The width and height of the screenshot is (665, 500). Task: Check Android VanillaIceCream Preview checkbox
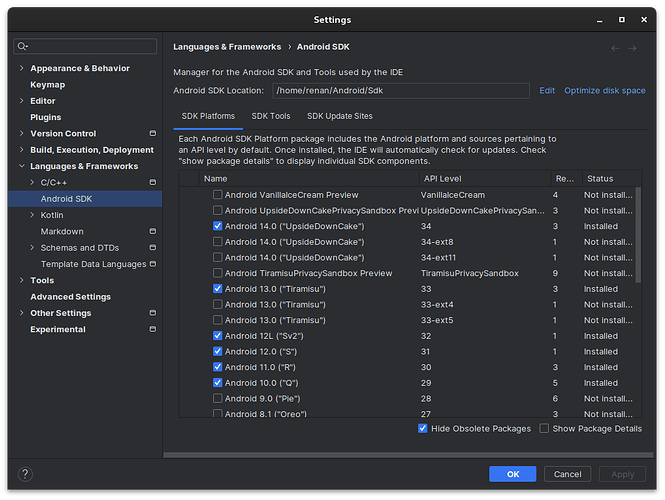[218, 195]
